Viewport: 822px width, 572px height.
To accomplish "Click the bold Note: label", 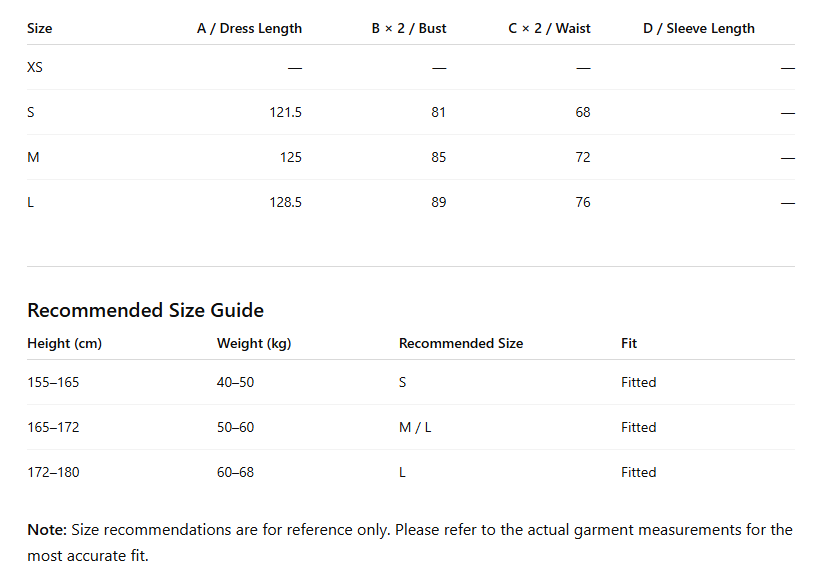I will (47, 530).
